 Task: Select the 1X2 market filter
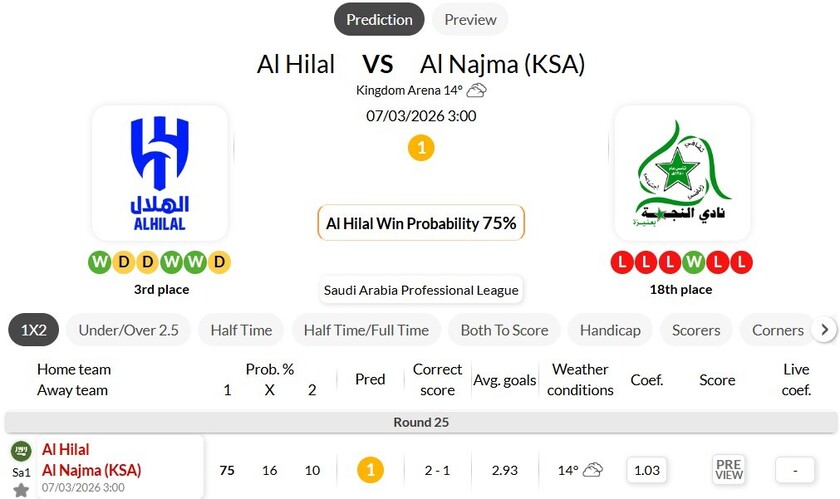34,330
